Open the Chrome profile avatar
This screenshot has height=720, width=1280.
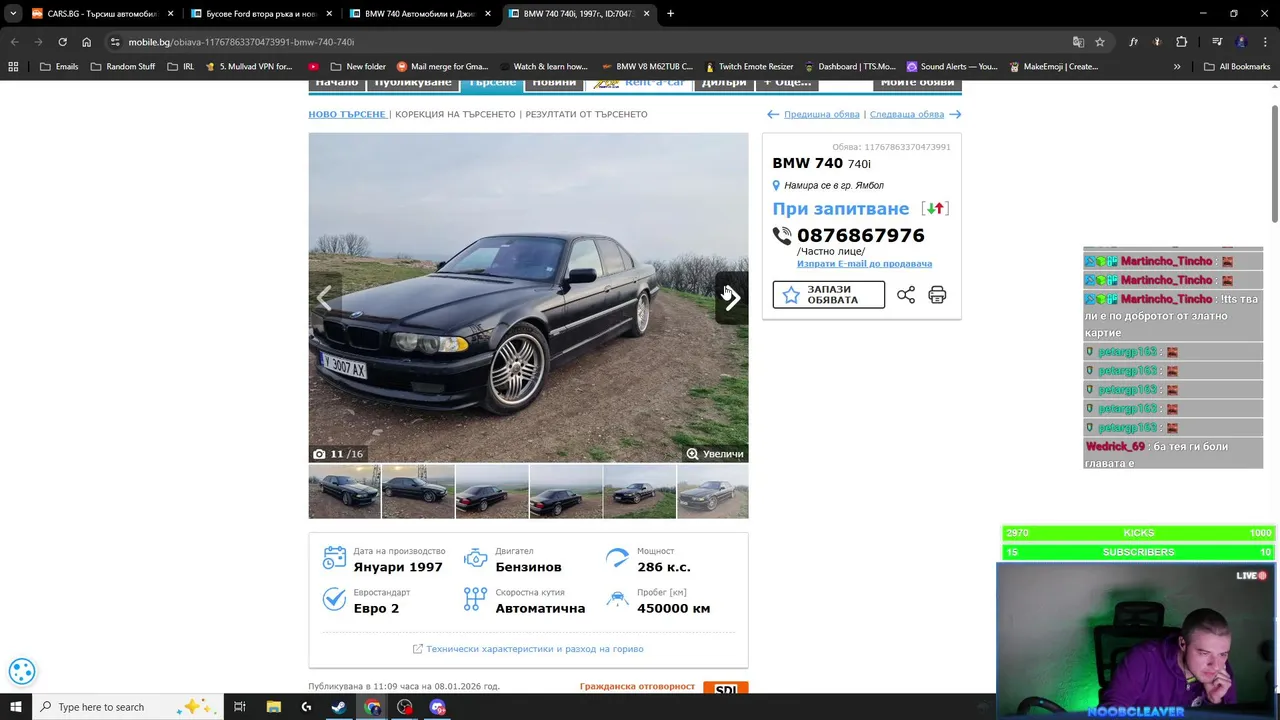[1242, 42]
